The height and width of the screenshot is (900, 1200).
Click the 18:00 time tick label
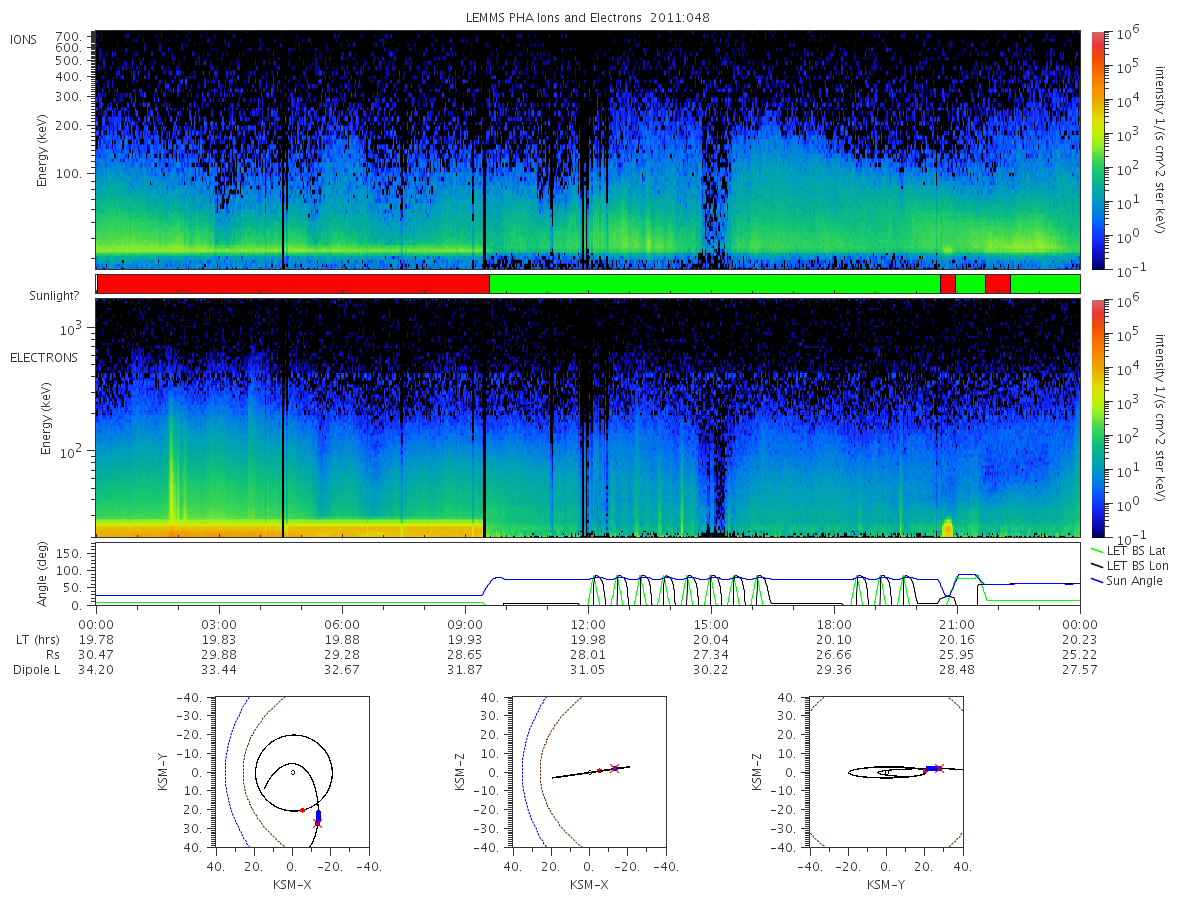click(x=834, y=625)
